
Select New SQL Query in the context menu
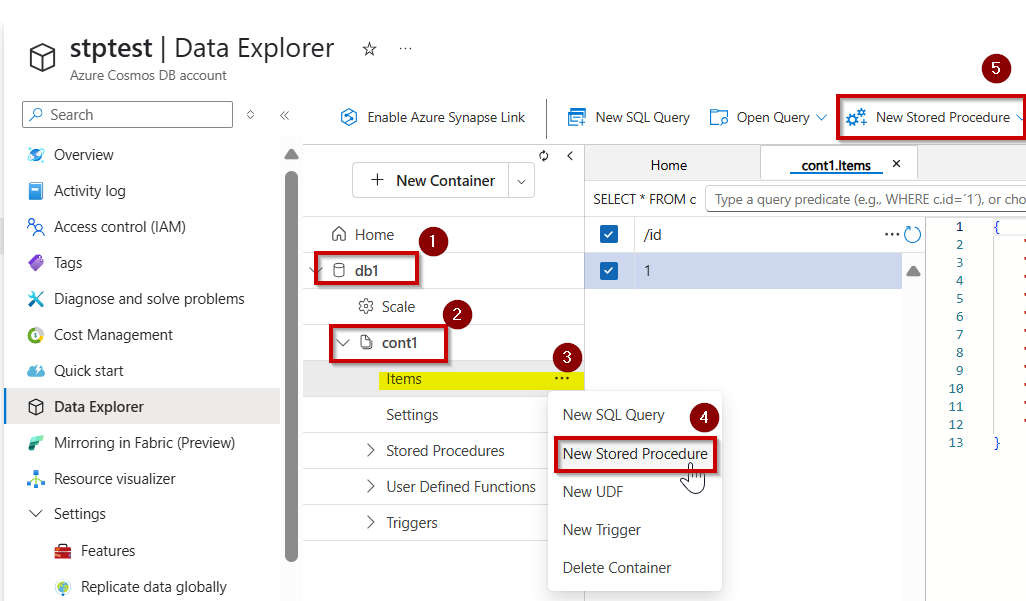614,415
